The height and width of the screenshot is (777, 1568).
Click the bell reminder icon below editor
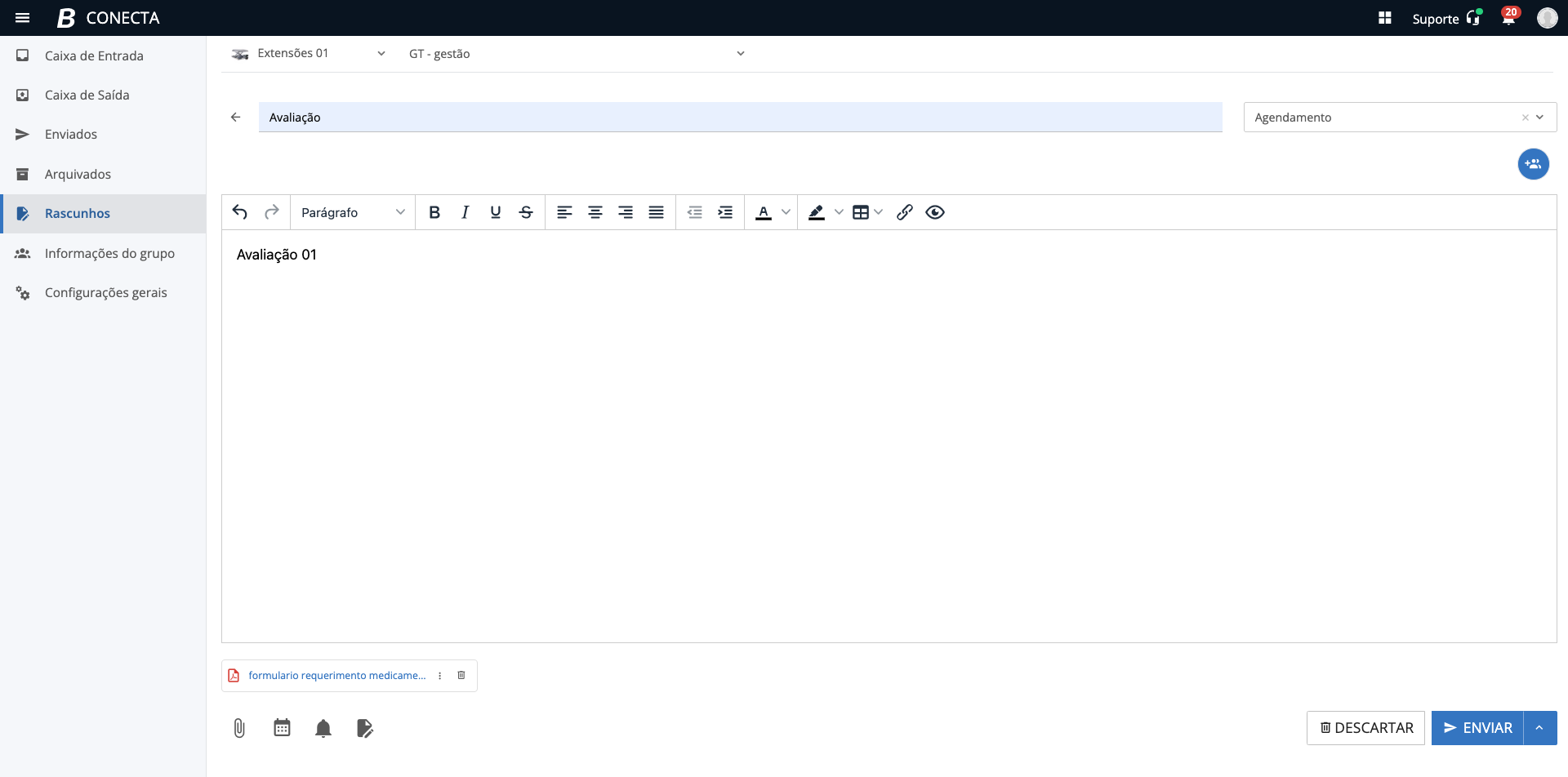(x=323, y=728)
